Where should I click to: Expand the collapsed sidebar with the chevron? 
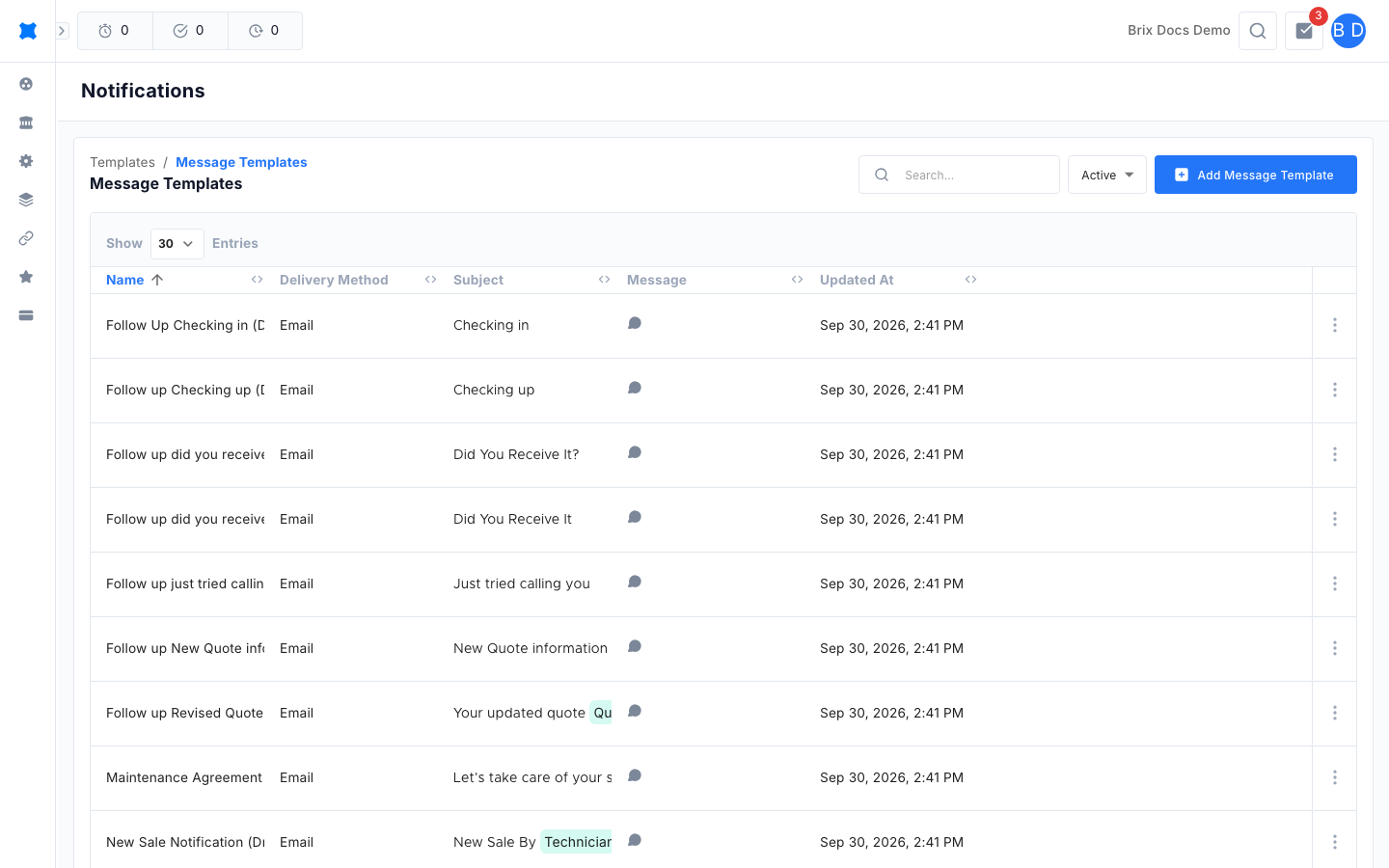pyautogui.click(x=62, y=31)
